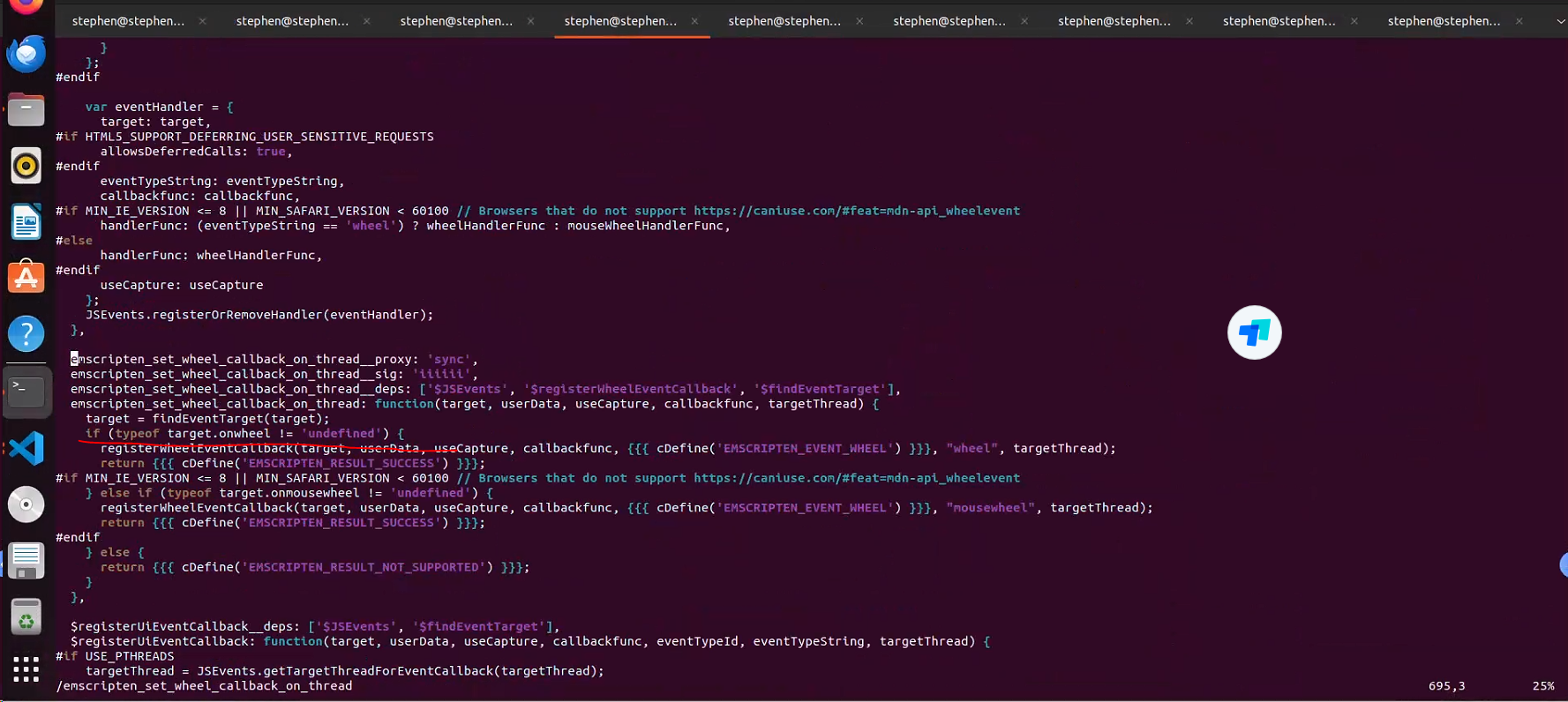Viewport: 1568px width, 702px height.
Task: Click 'else if (typeof target.onmousewheel' line
Action: coord(289,493)
